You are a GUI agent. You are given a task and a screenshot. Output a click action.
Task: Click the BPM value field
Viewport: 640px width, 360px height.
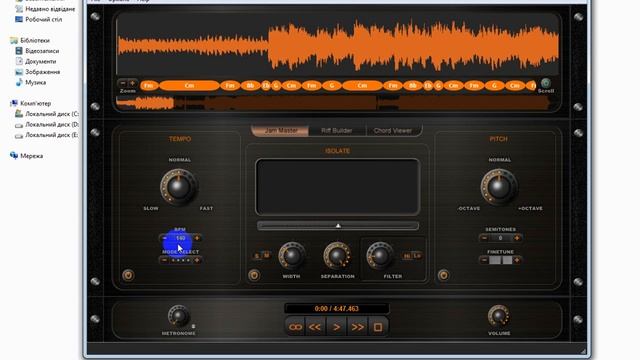[181, 238]
